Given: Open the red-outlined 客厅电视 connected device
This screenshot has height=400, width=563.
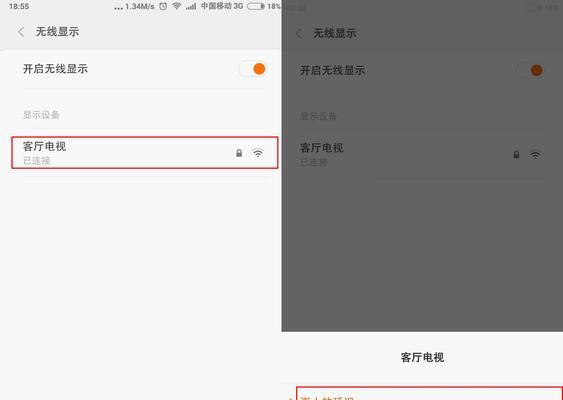Looking at the screenshot, I should [145, 153].
